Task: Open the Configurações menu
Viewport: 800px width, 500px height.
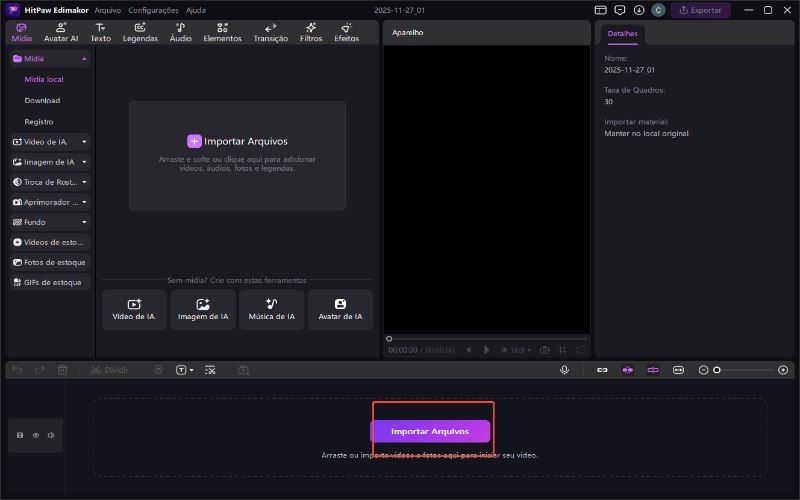Action: pyautogui.click(x=153, y=10)
